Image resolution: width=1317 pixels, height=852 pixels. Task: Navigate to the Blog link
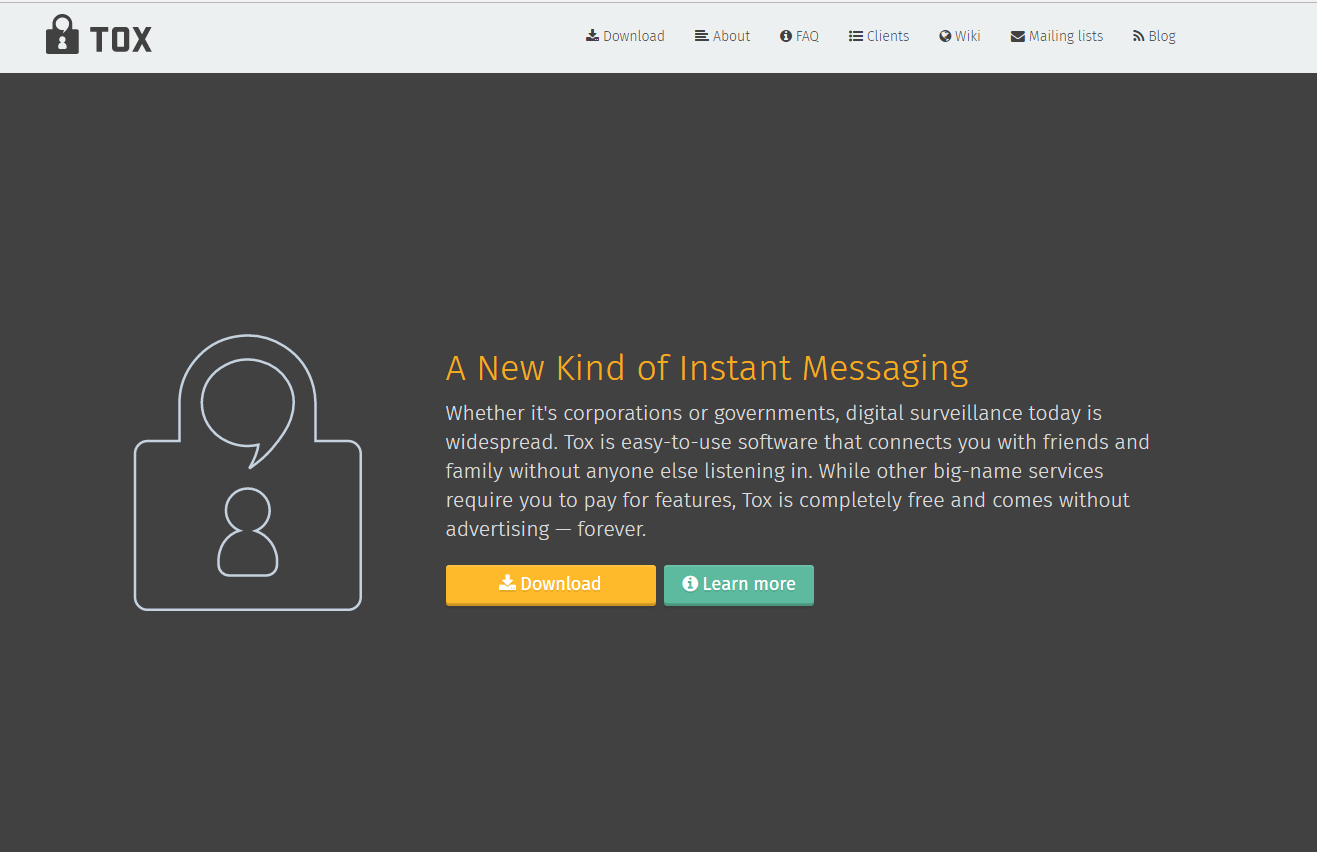1162,36
